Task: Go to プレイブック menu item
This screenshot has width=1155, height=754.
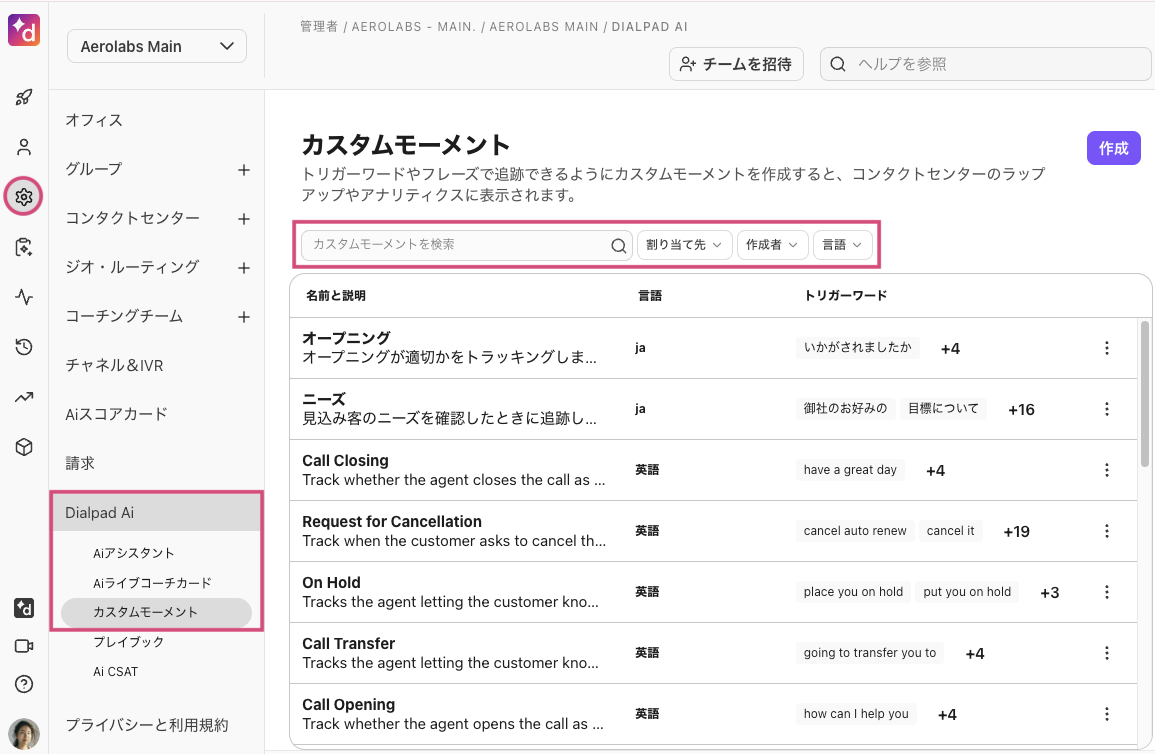Action: tap(128, 642)
